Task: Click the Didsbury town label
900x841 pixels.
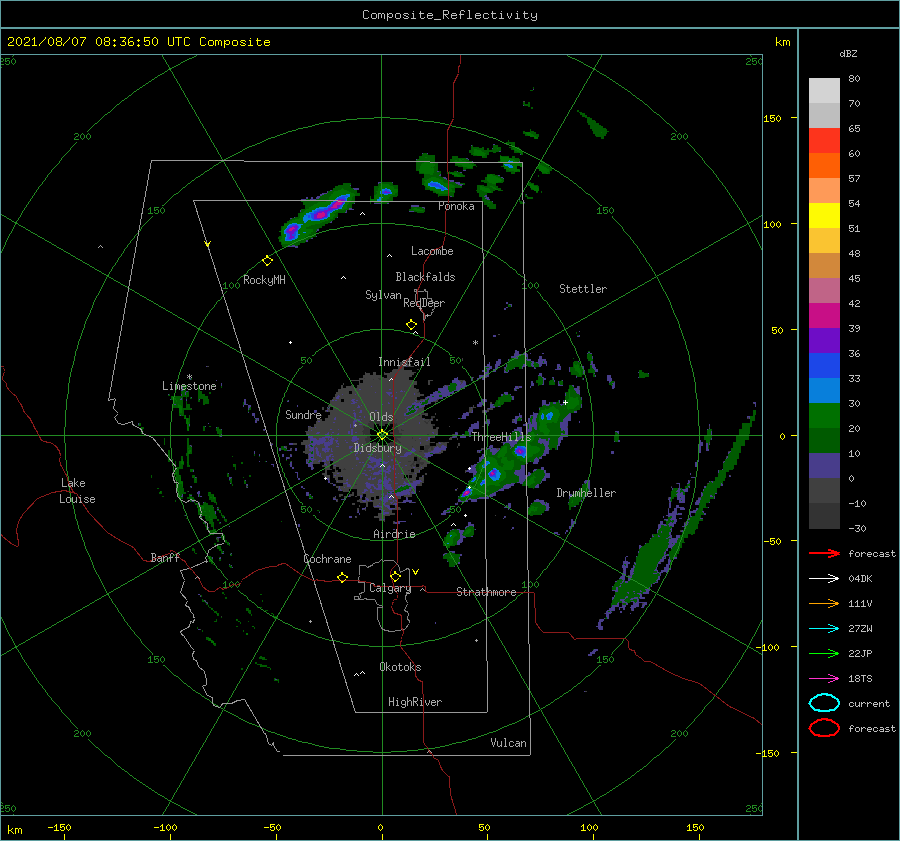Action: click(377, 448)
